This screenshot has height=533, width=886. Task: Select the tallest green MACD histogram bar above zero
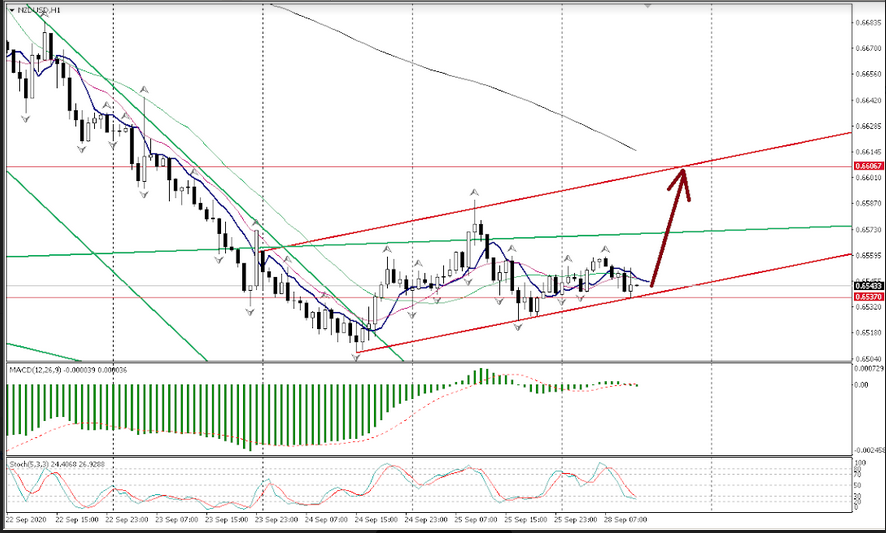click(481, 376)
